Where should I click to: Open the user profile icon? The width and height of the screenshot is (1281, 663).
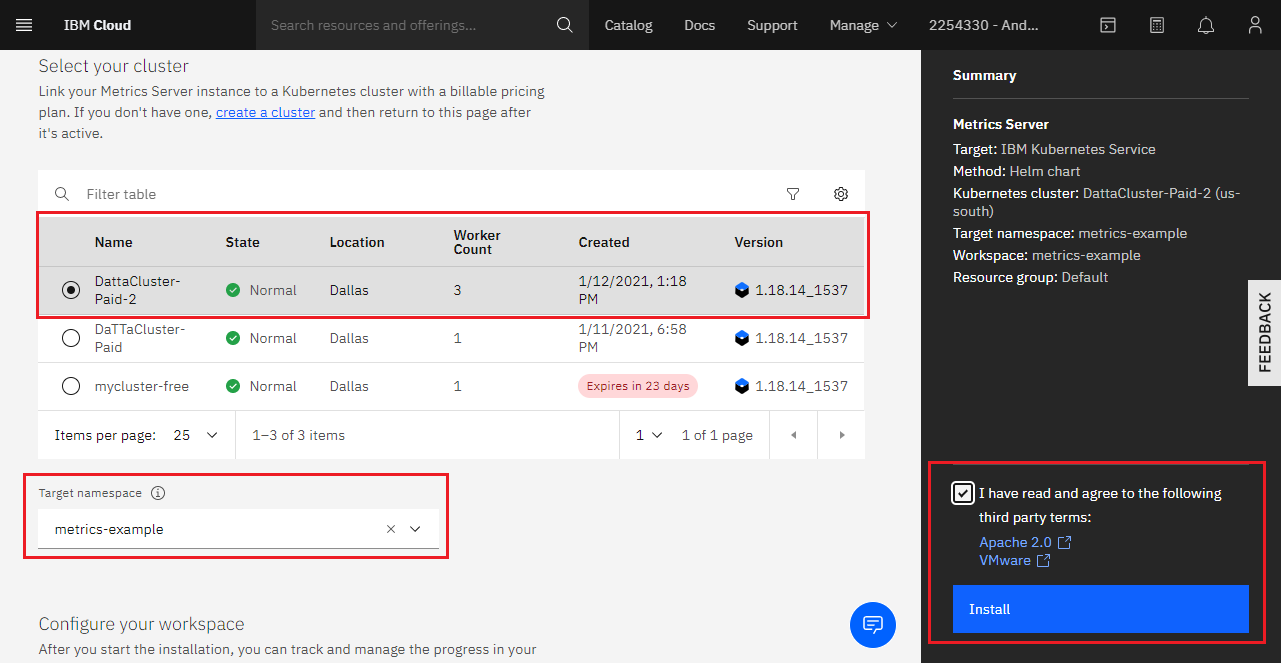coord(1255,25)
